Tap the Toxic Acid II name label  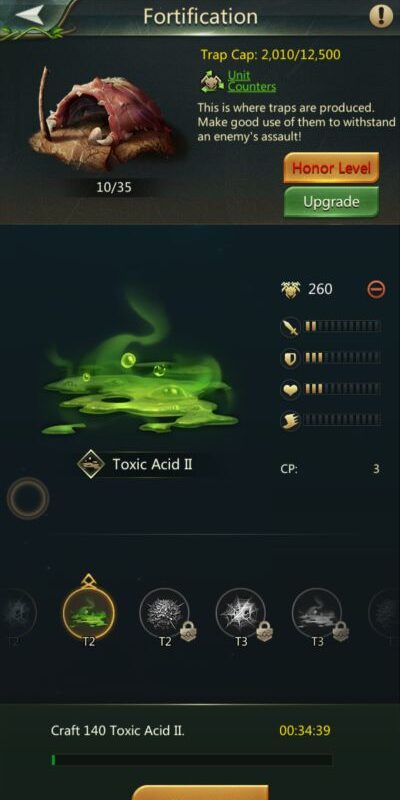pos(152,464)
